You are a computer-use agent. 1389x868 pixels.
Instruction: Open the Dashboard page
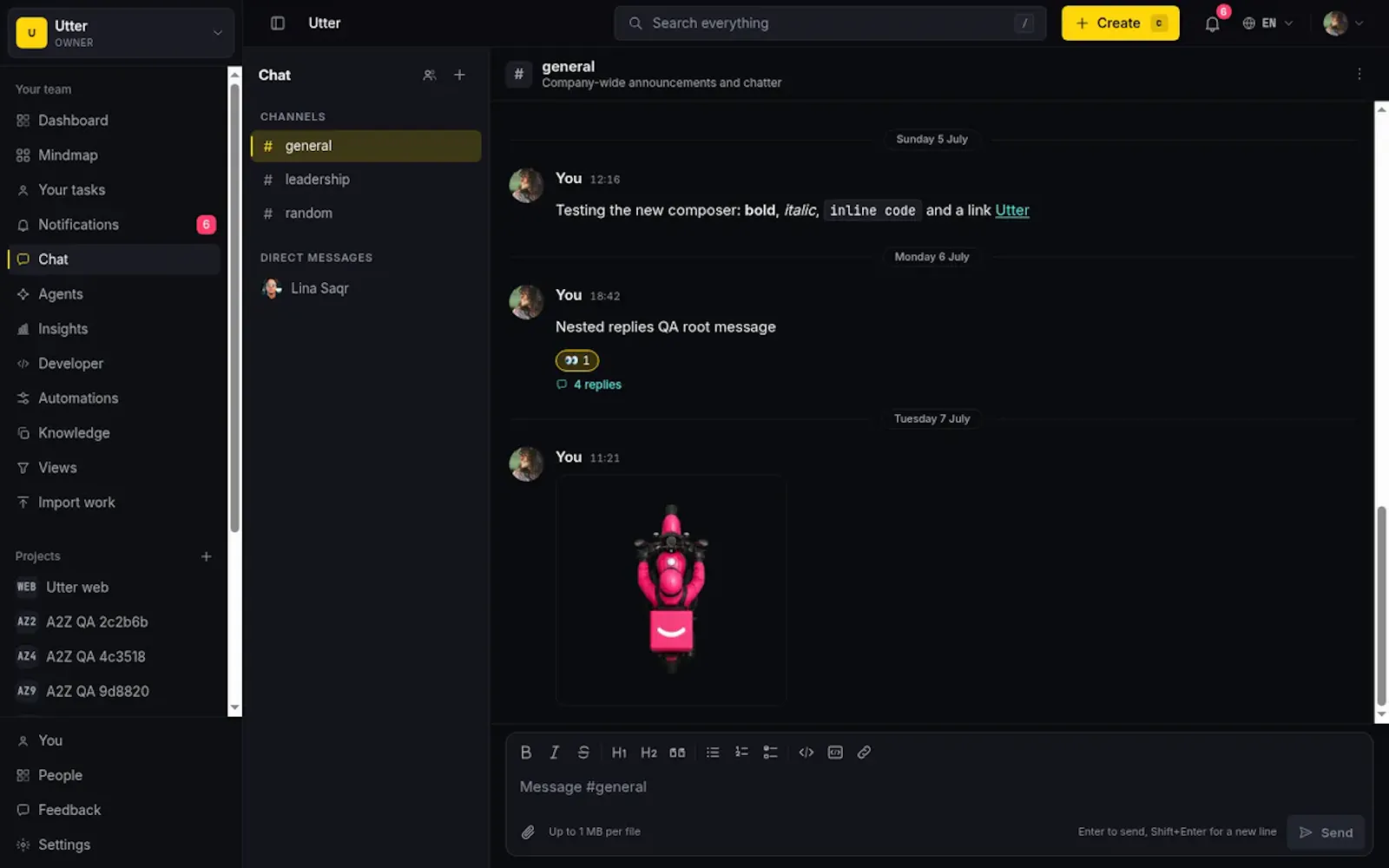click(x=114, y=121)
